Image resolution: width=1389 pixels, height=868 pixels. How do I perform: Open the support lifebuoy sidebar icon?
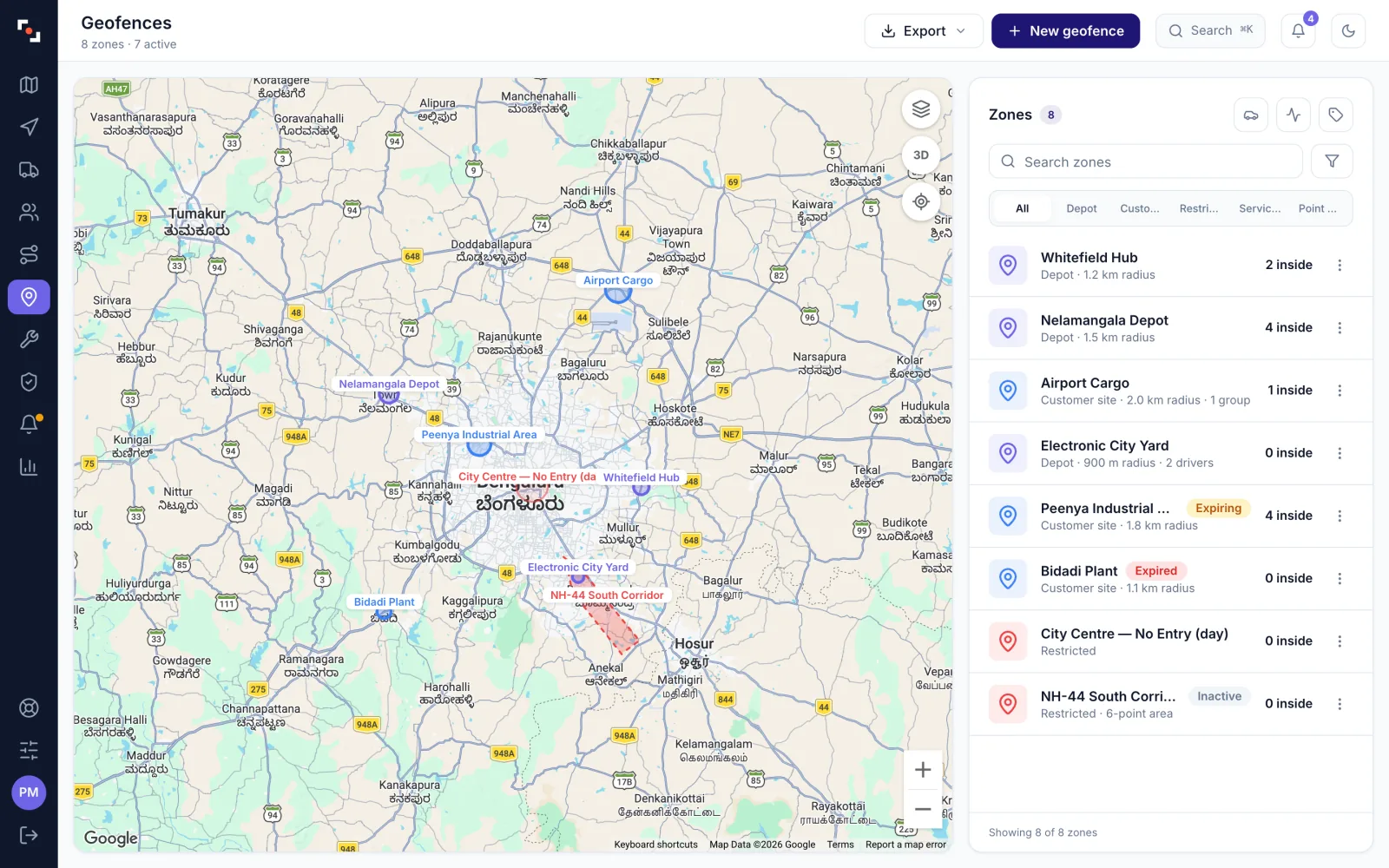[x=29, y=708]
